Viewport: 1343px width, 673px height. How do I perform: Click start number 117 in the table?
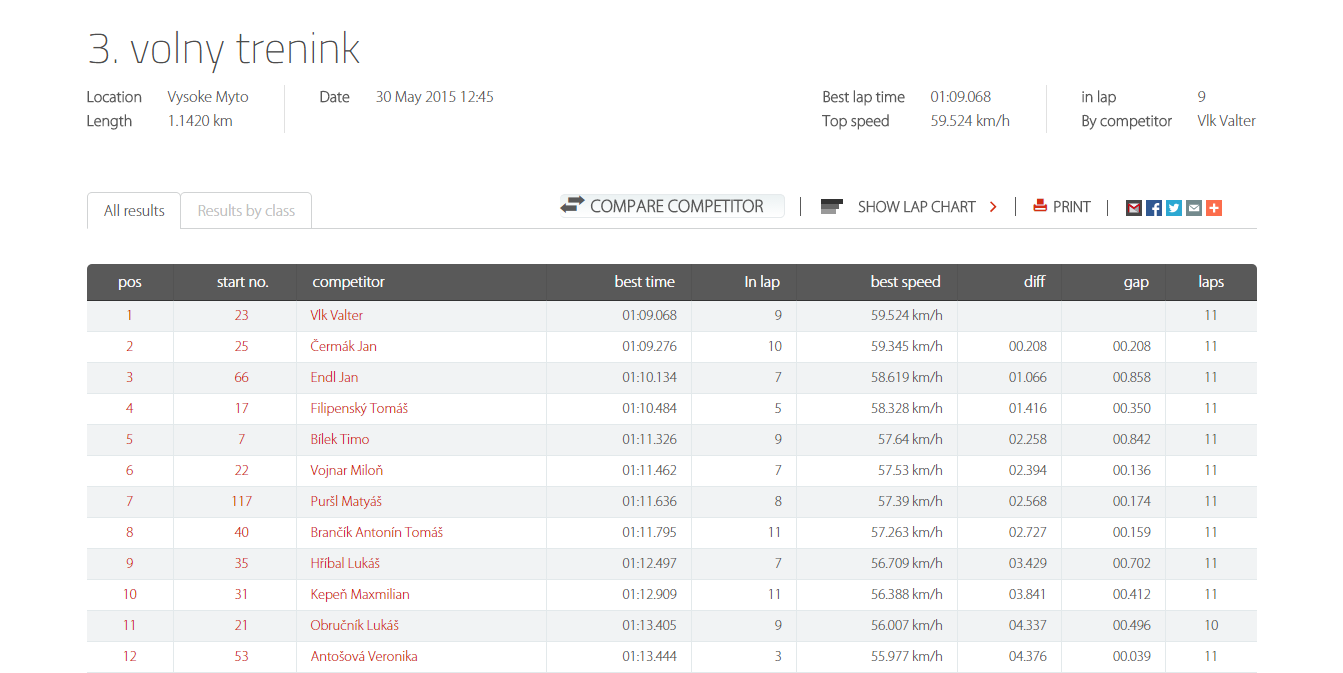(x=241, y=501)
